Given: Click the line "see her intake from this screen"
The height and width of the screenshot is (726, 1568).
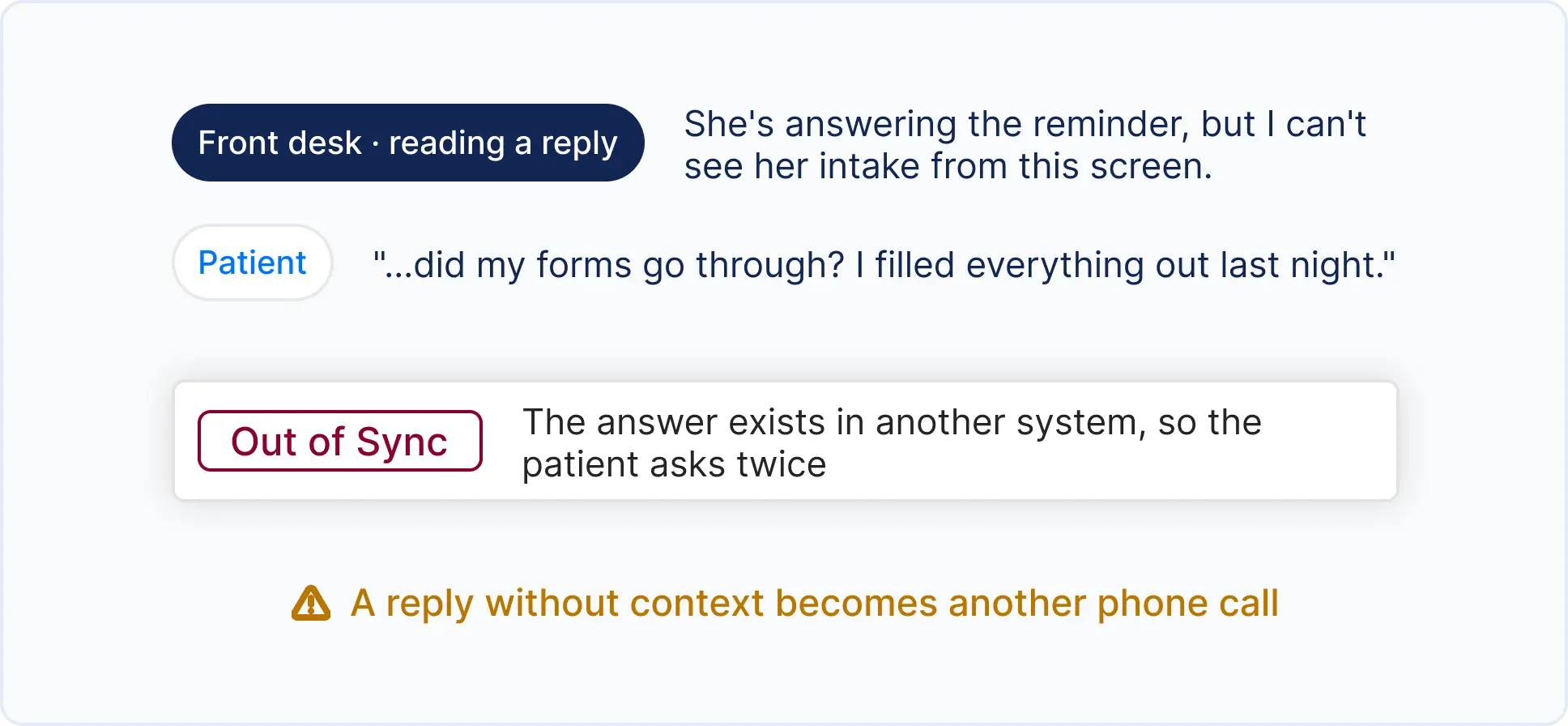Looking at the screenshot, I should tap(948, 166).
